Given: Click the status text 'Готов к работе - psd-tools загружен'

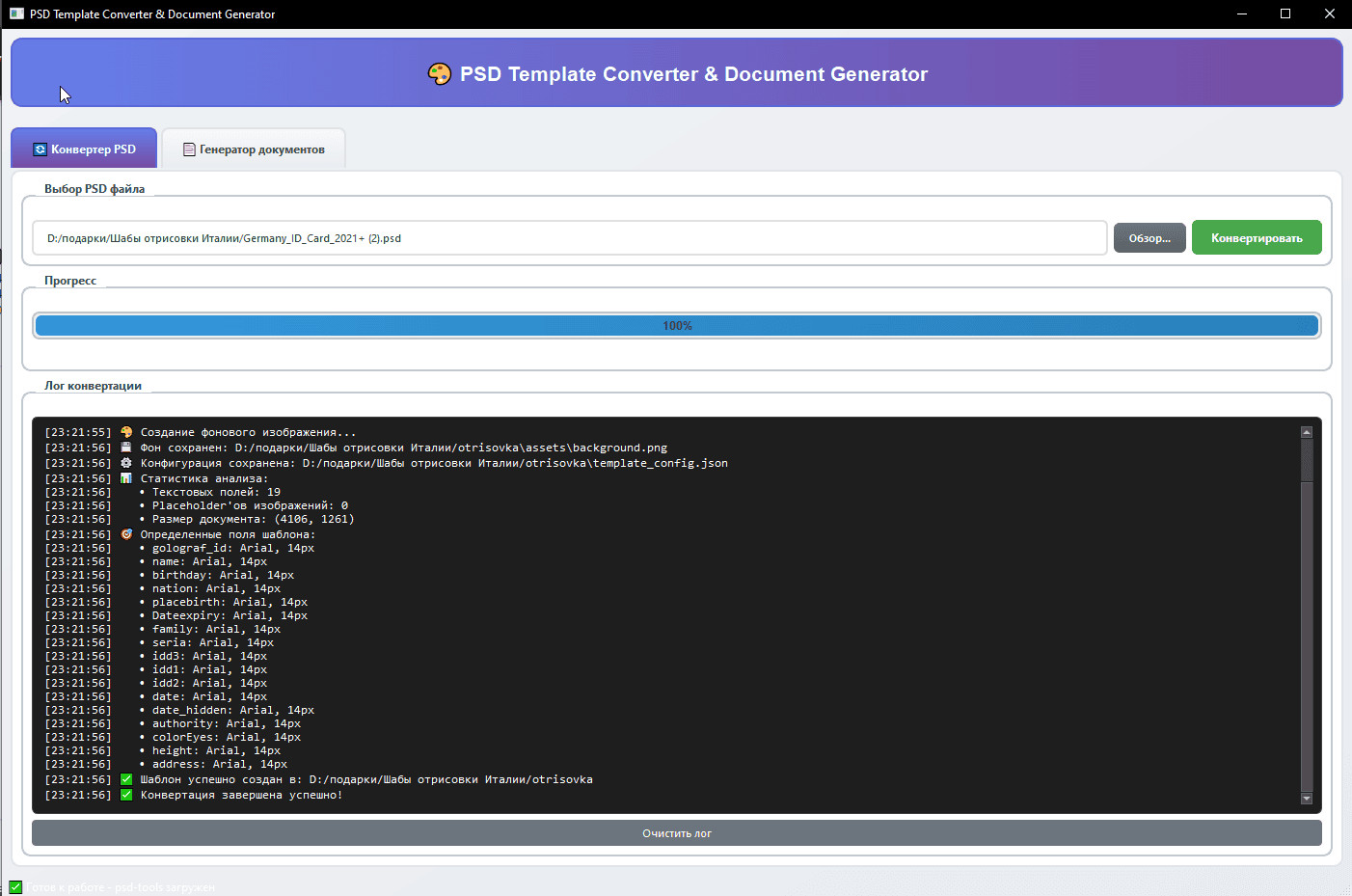Looking at the screenshot, I should coord(121,887).
